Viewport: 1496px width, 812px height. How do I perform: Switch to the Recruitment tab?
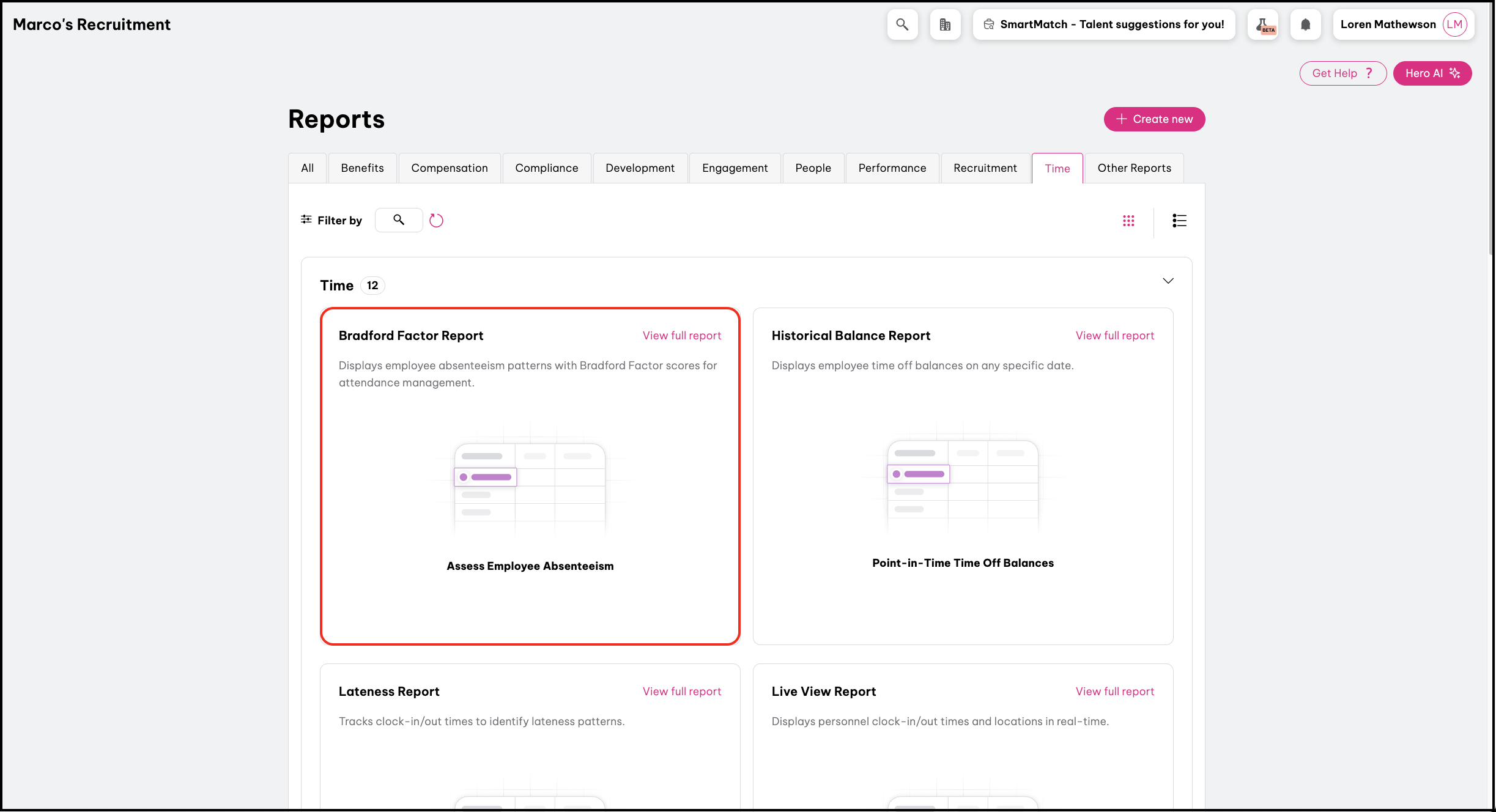tap(985, 168)
